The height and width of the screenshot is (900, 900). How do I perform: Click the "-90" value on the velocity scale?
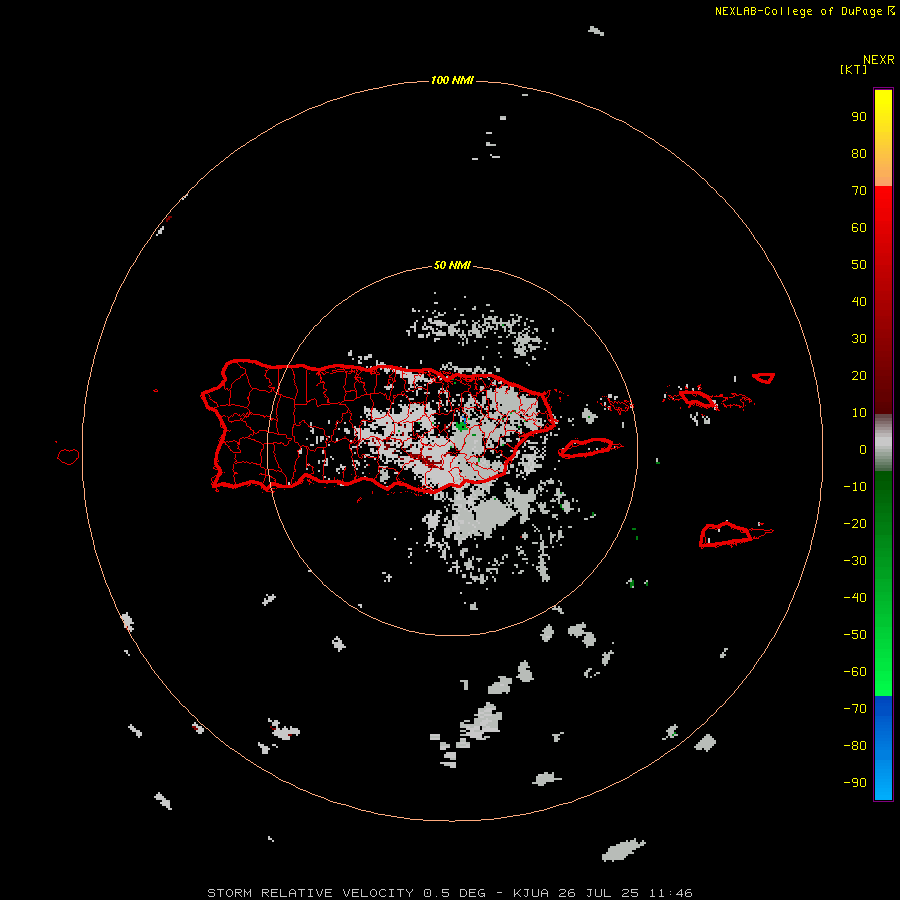855,783
